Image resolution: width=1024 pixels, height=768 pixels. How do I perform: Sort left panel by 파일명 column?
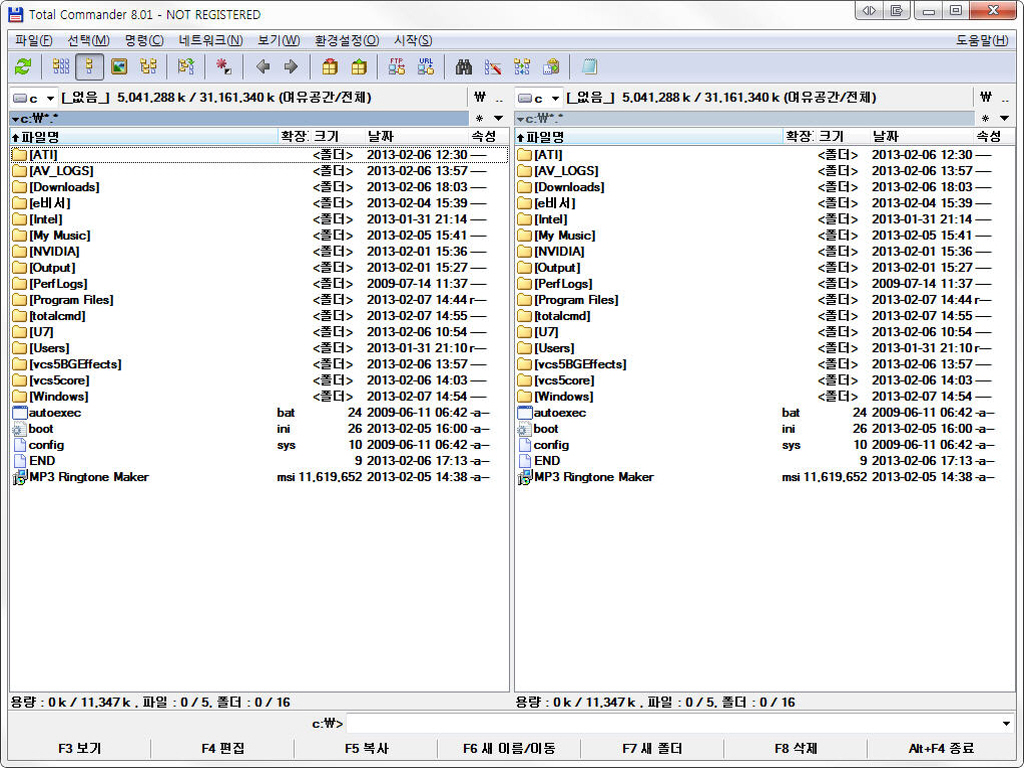pos(144,136)
